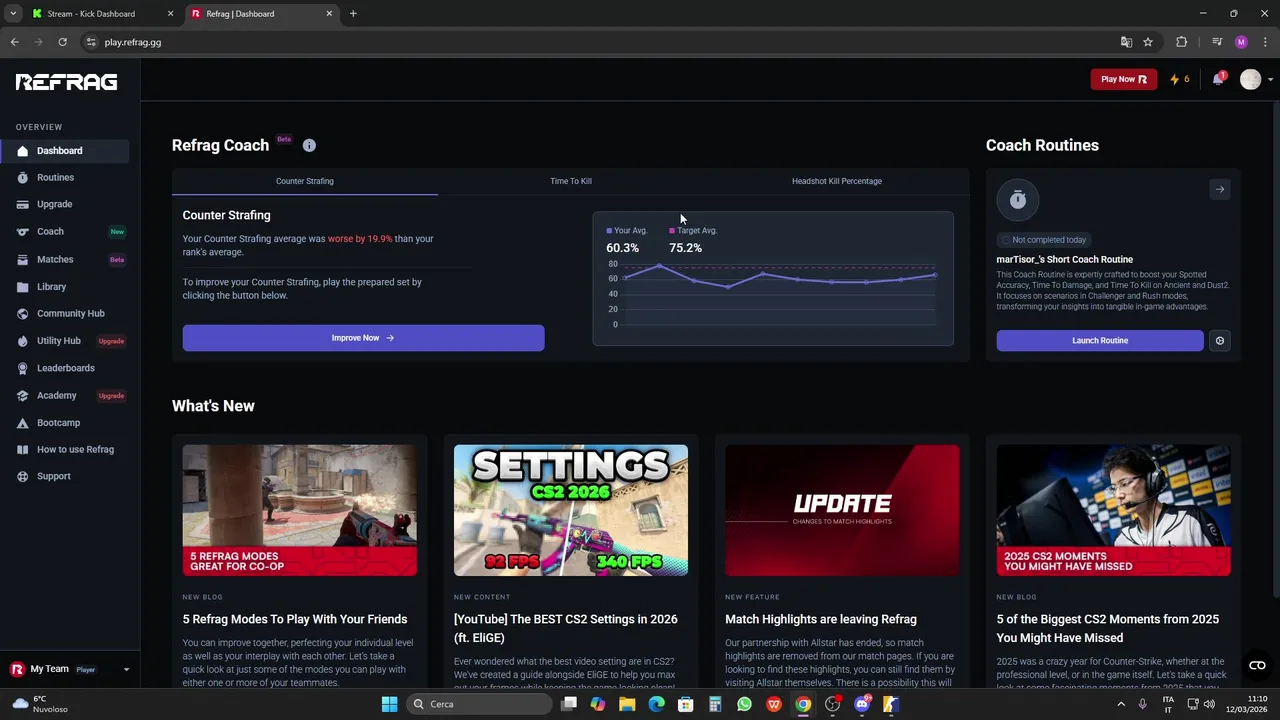1280x720 pixels.
Task: Click the browser back arrow
Action: pyautogui.click(x=14, y=42)
